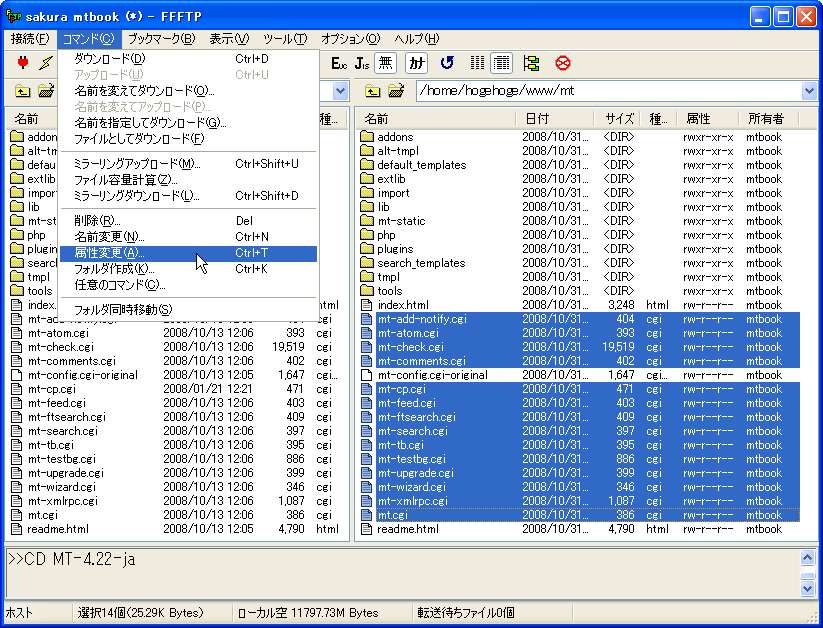Choose 属性変更(A)... from the command menu
The height and width of the screenshot is (628, 823).
(x=188, y=253)
